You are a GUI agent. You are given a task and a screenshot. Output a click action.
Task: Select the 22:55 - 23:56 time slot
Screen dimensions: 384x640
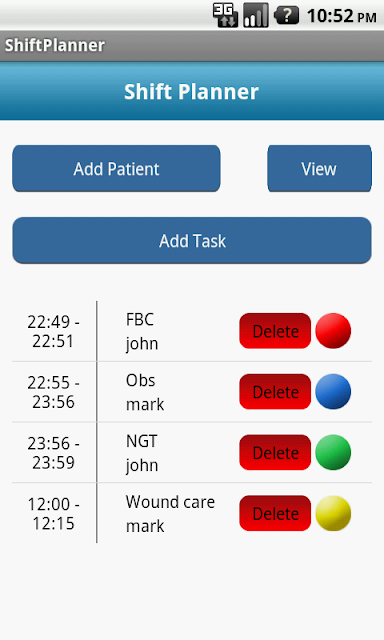pos(53,392)
